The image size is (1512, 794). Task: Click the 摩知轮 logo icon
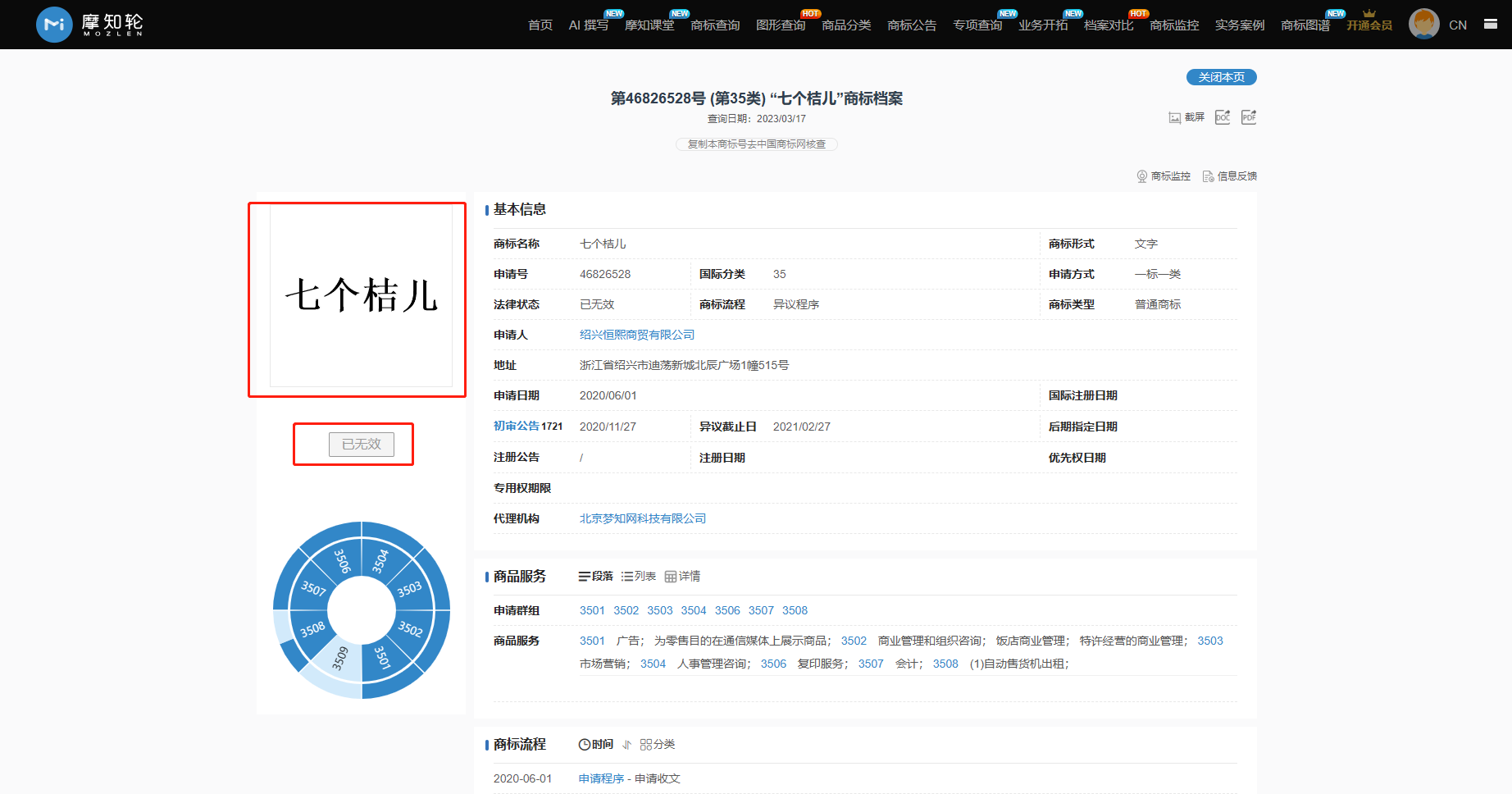coord(54,25)
